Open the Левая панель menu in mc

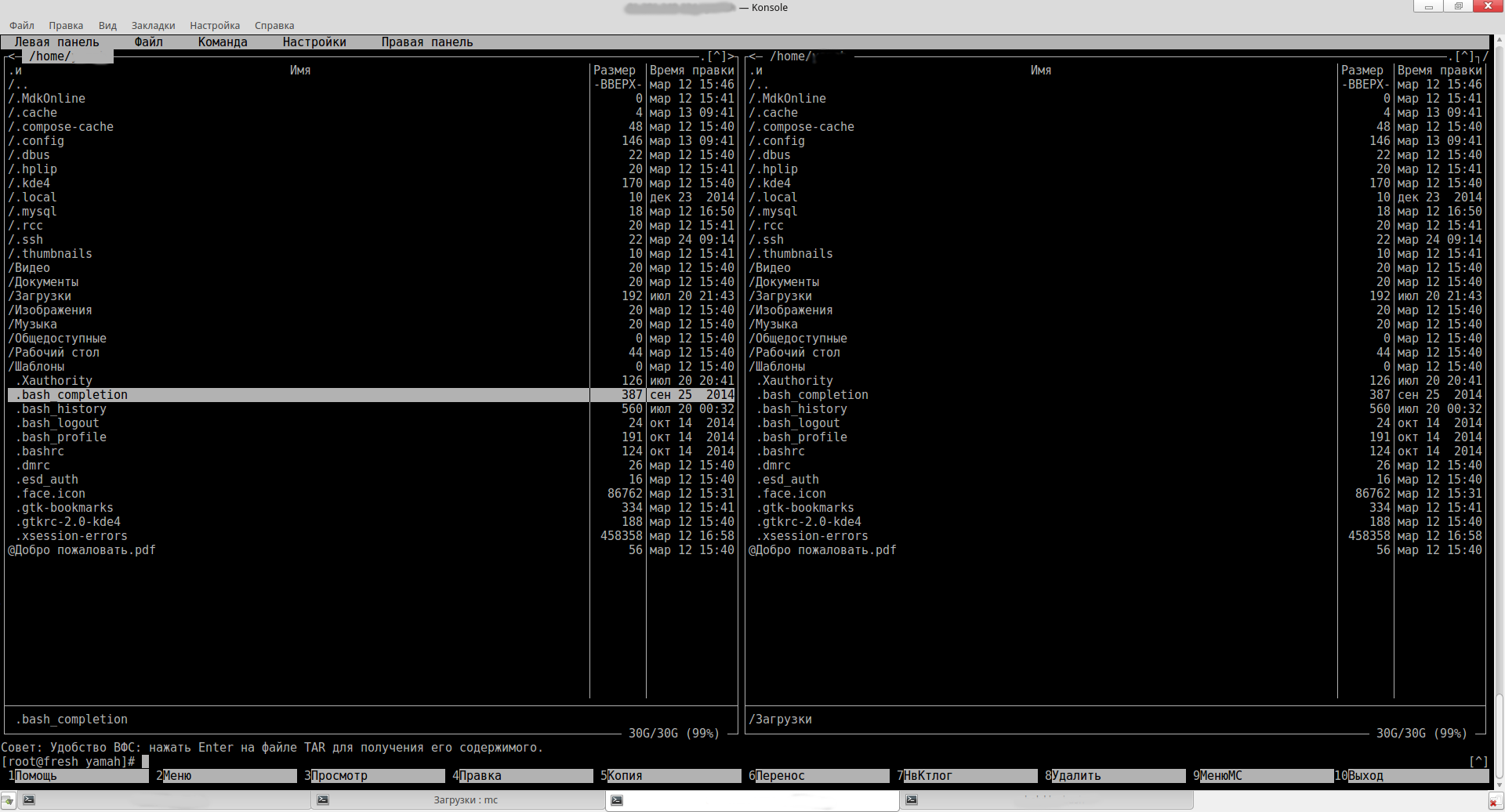(57, 42)
